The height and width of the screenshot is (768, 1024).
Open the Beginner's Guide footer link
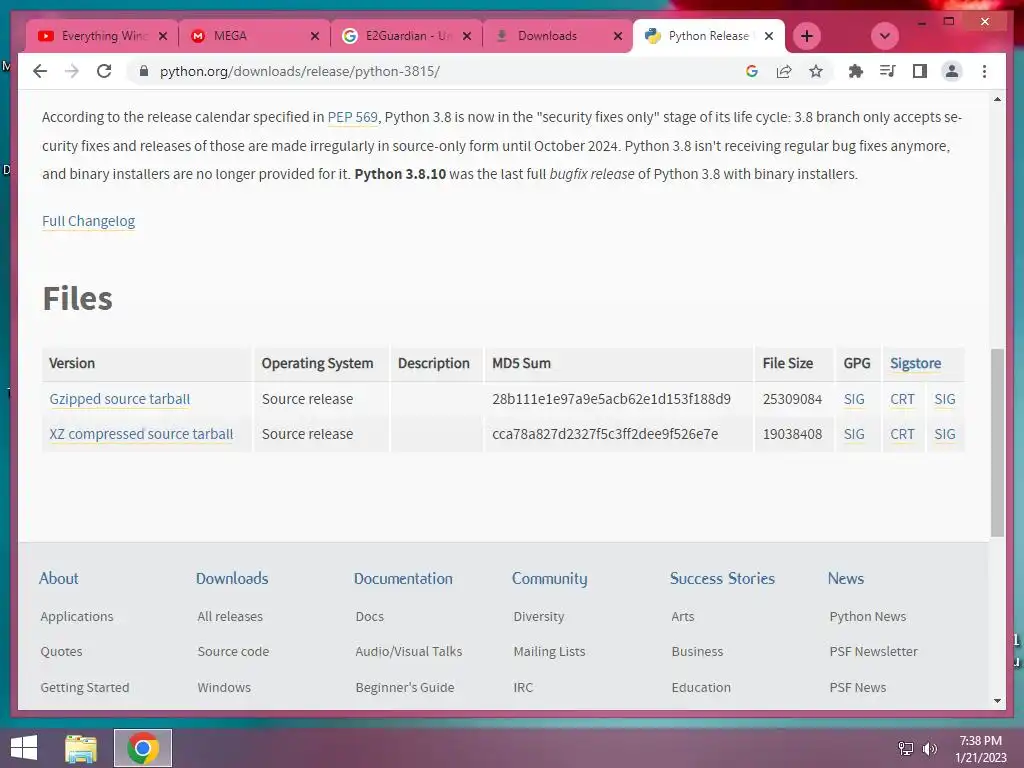(x=405, y=688)
